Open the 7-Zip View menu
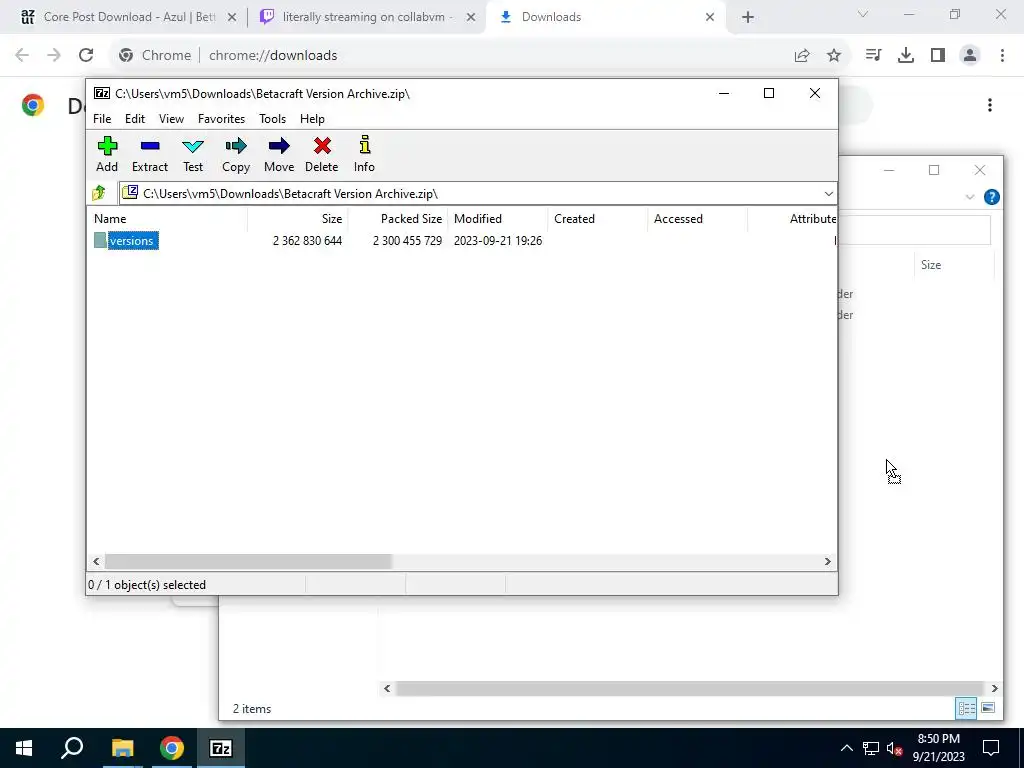This screenshot has height=768, width=1024. coord(171,119)
